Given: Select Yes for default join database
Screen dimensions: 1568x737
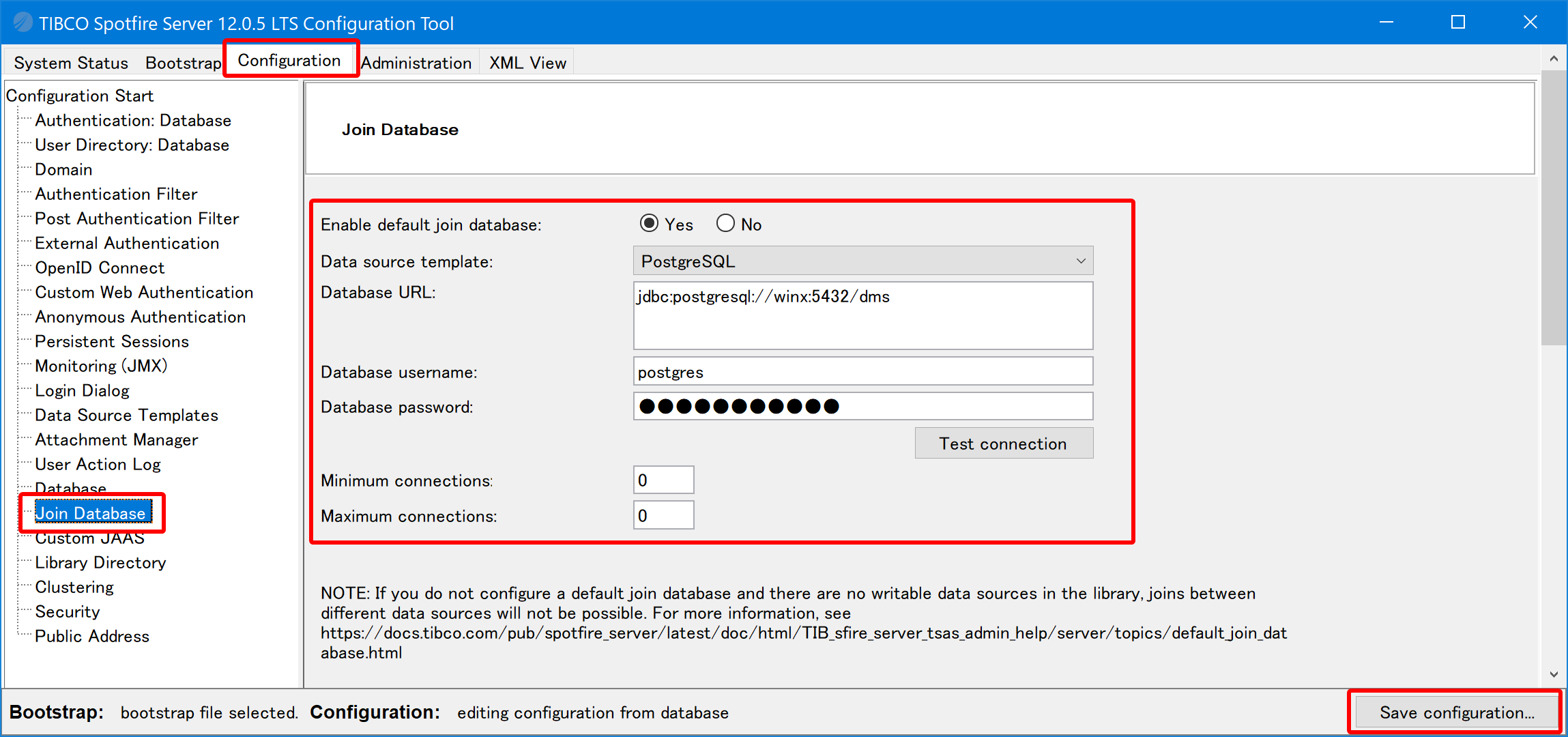Looking at the screenshot, I should click(667, 224).
